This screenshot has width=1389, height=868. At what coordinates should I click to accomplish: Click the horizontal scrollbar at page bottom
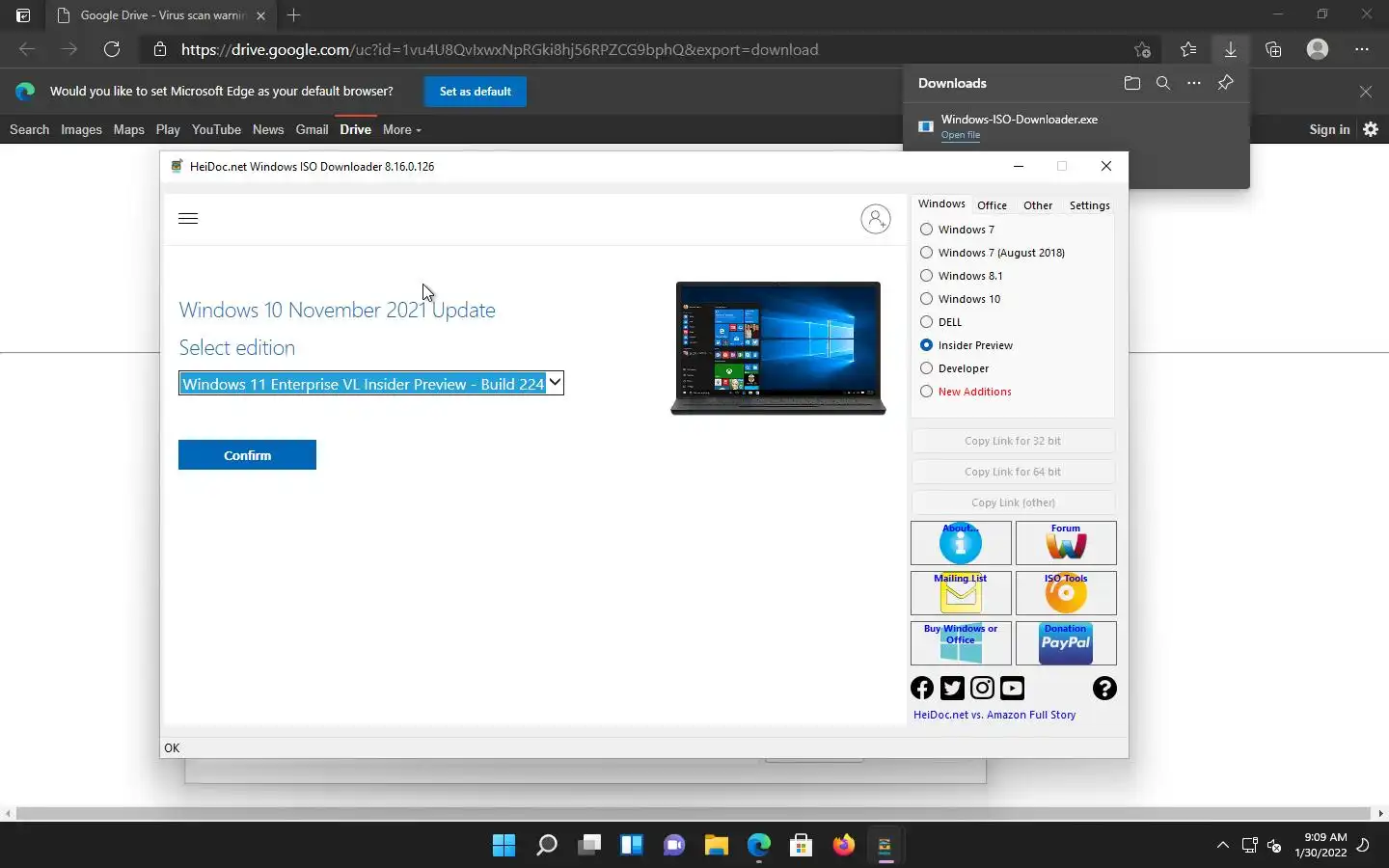[x=694, y=813]
